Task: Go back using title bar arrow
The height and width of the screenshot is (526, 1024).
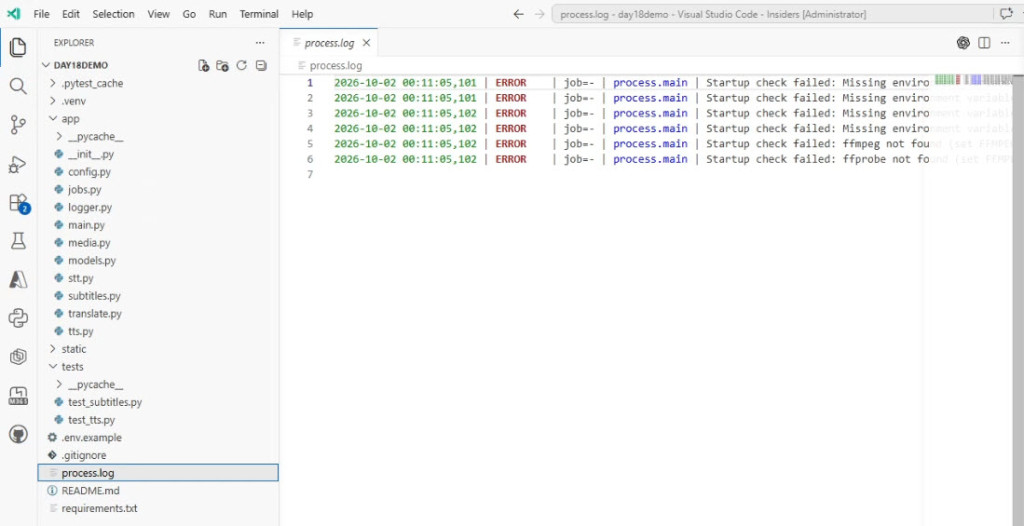Action: (x=518, y=14)
